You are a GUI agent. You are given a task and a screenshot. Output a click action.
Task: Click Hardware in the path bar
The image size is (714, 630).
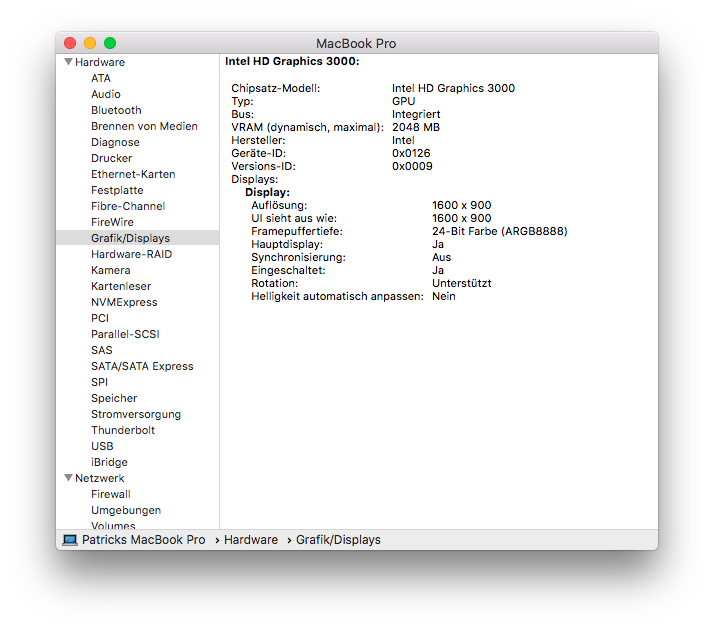tap(251, 540)
